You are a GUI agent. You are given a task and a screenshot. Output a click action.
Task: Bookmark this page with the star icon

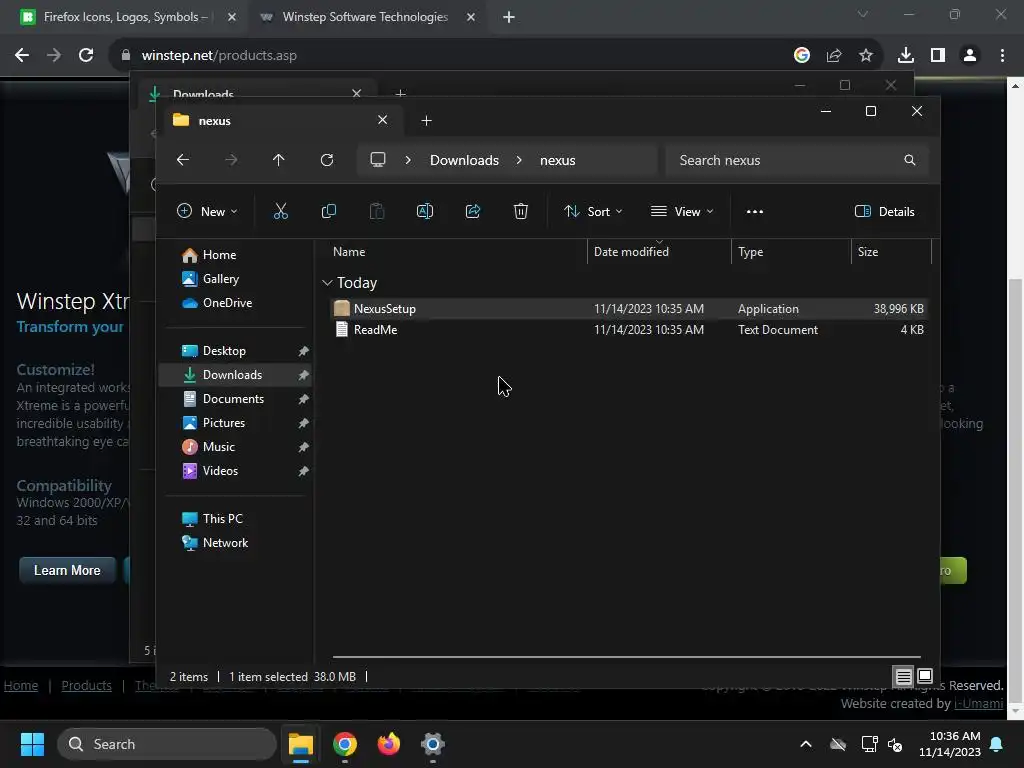point(866,56)
